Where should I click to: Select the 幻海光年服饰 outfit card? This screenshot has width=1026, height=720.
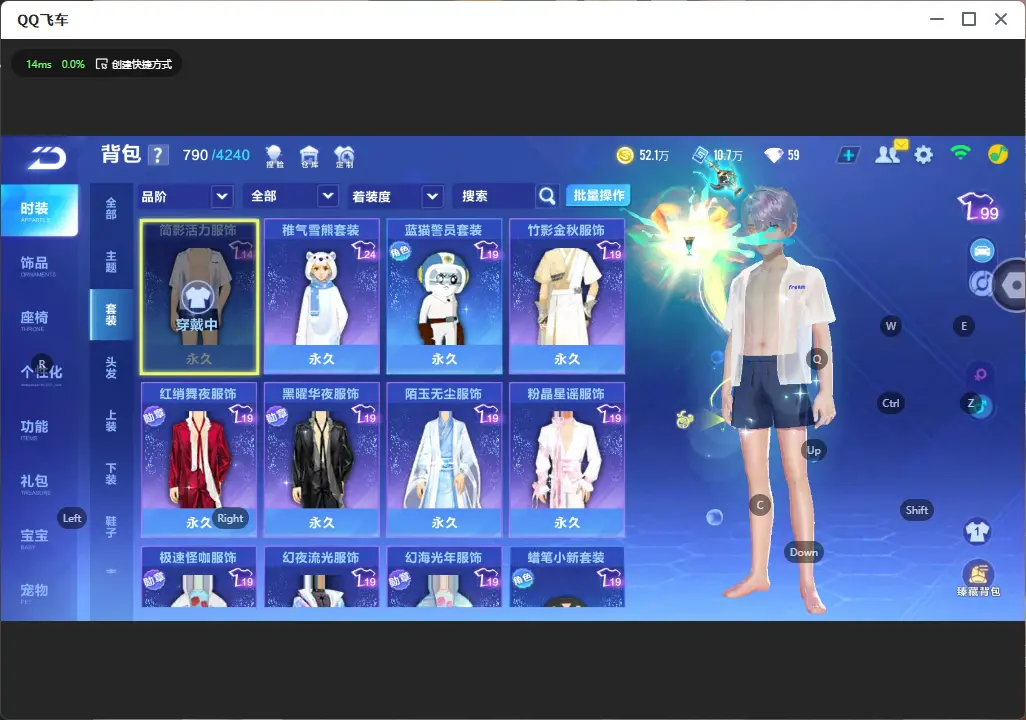tap(444, 577)
